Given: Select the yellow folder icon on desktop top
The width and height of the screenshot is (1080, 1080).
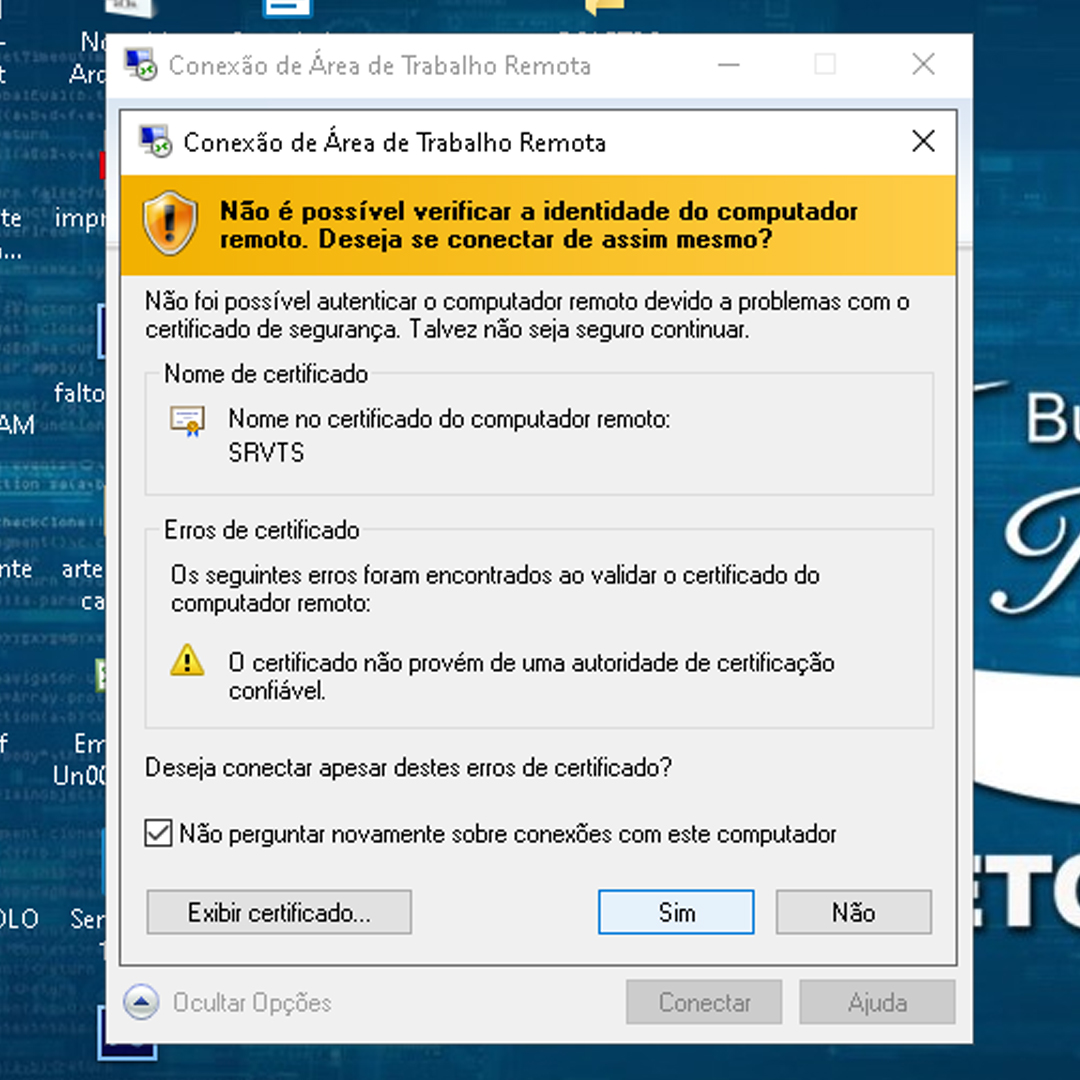Looking at the screenshot, I should coord(603,8).
